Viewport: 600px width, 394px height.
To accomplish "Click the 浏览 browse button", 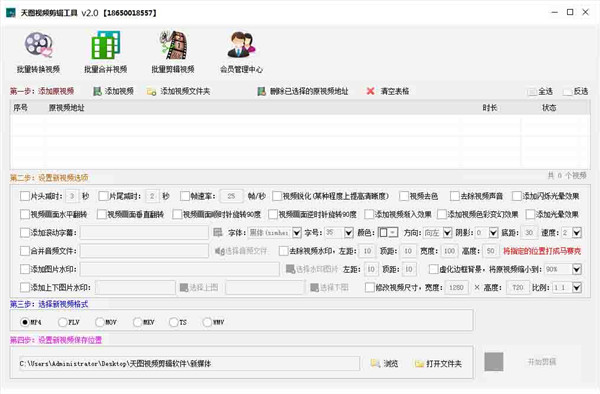I will click(385, 363).
